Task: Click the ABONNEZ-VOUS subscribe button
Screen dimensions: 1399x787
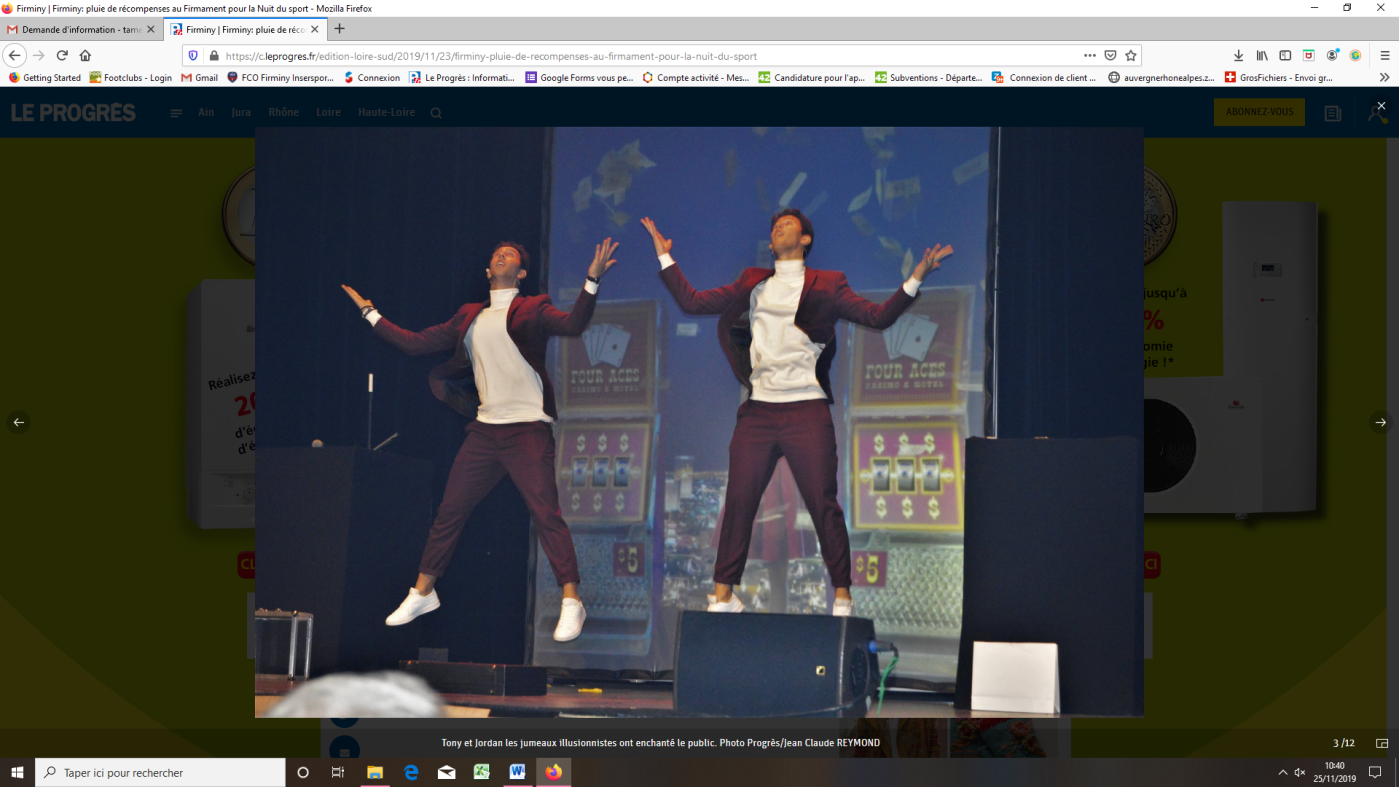Action: 1259,112
